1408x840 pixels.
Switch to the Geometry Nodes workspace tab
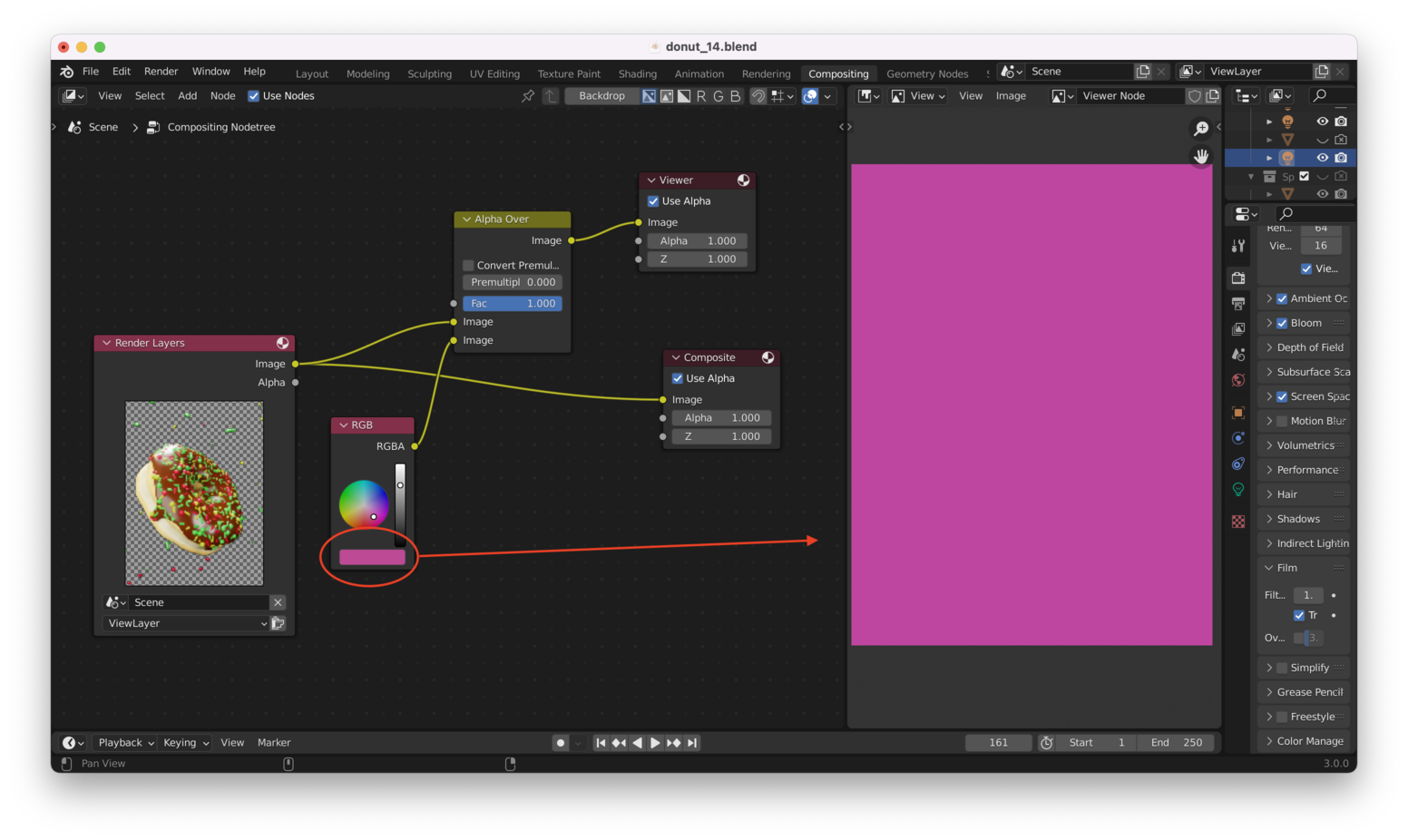click(x=927, y=73)
